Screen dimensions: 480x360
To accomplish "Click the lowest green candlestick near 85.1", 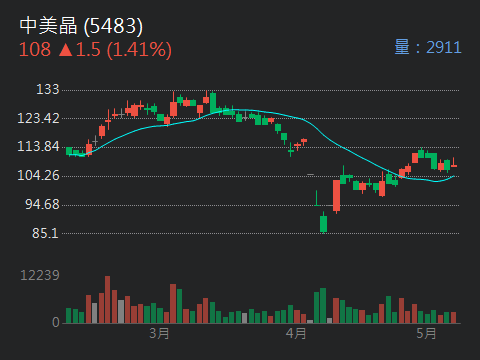I will click(323, 223).
